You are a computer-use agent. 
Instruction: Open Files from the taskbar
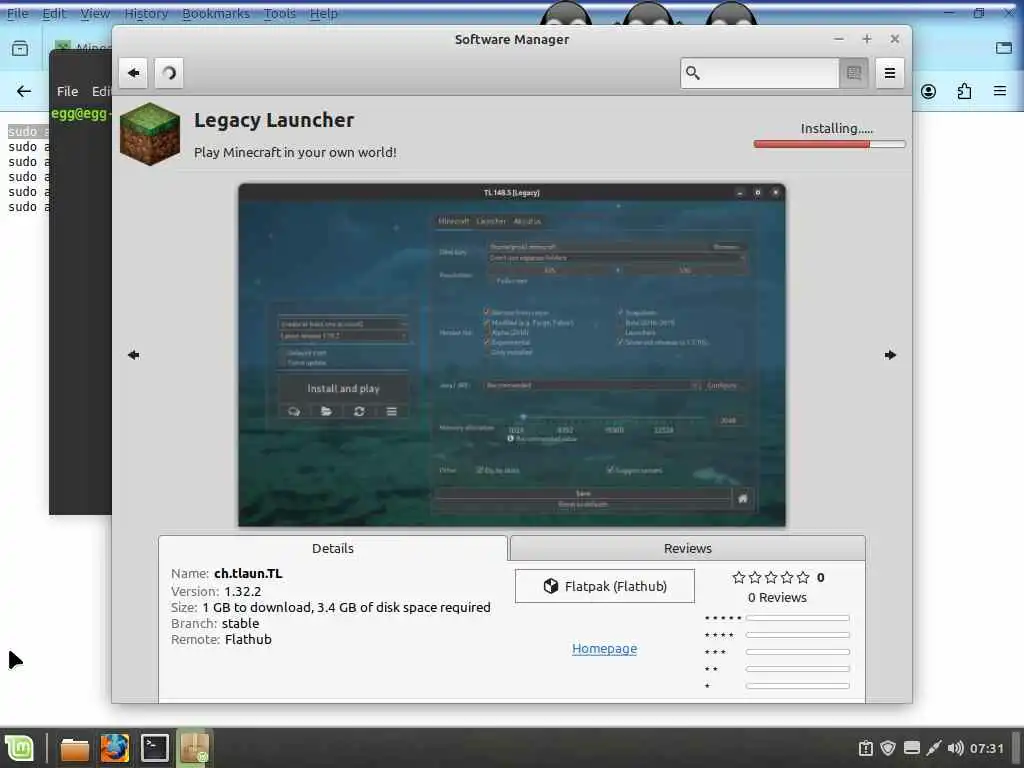pos(74,748)
